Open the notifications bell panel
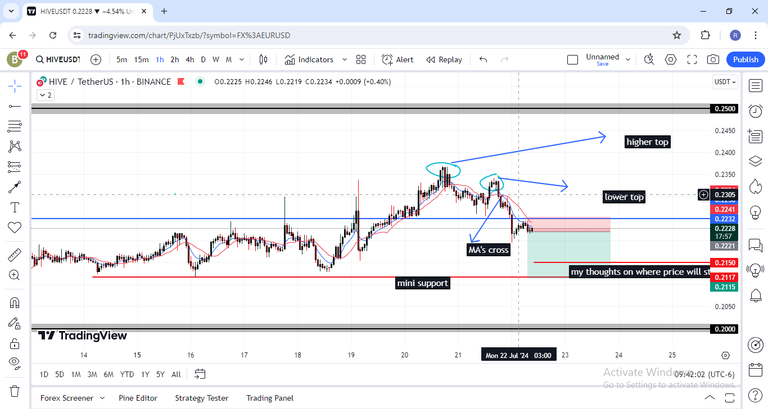The width and height of the screenshot is (768, 409). click(756, 295)
